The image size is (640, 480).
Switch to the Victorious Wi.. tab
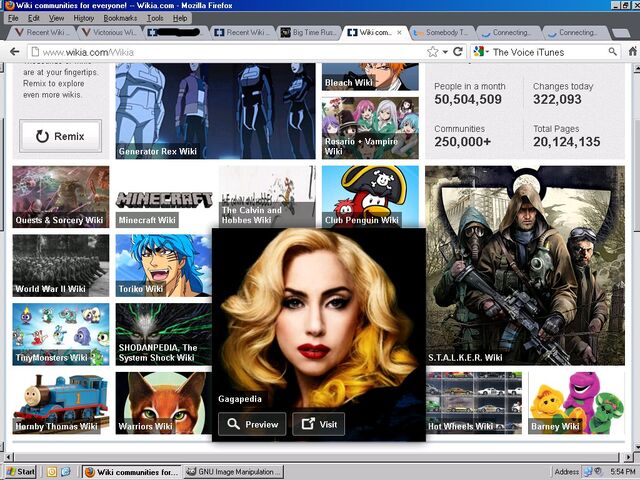tap(110, 32)
